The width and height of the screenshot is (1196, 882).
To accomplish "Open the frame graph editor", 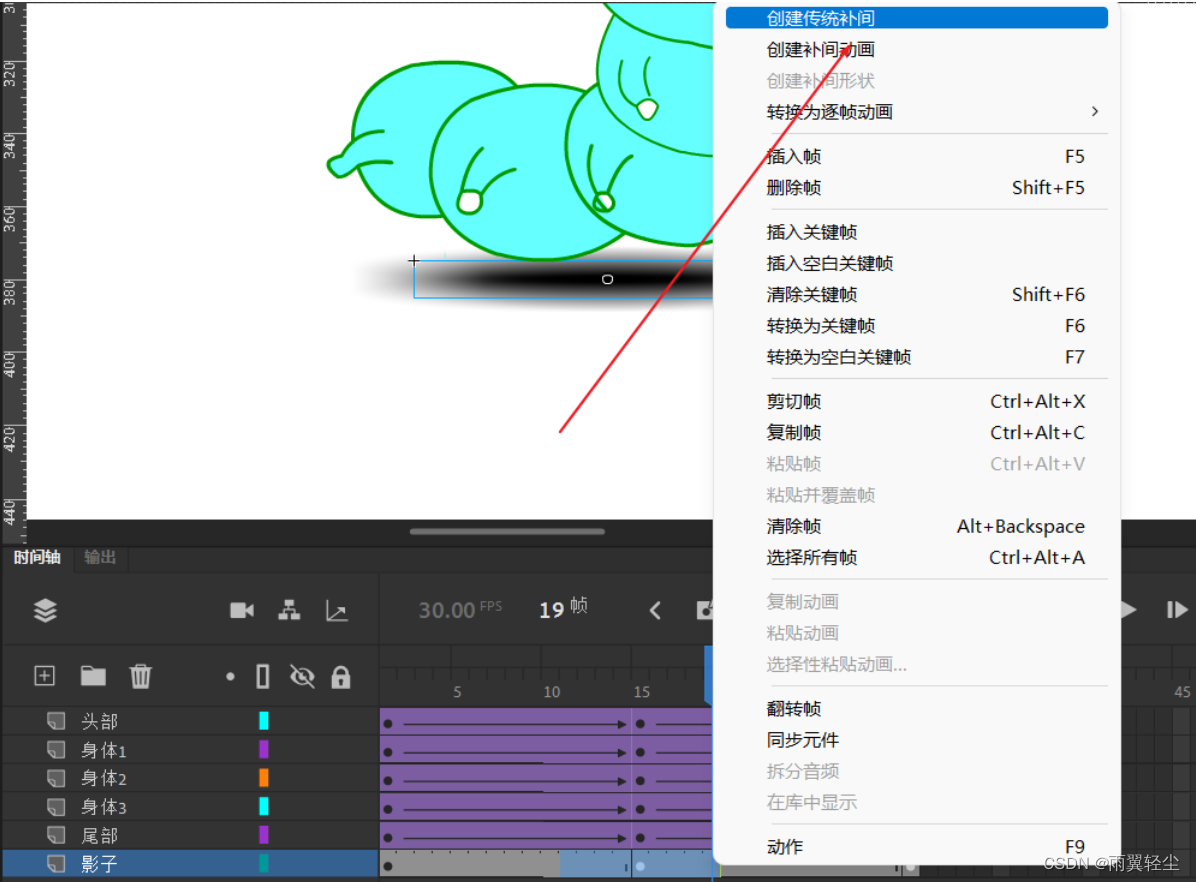I will click(337, 610).
